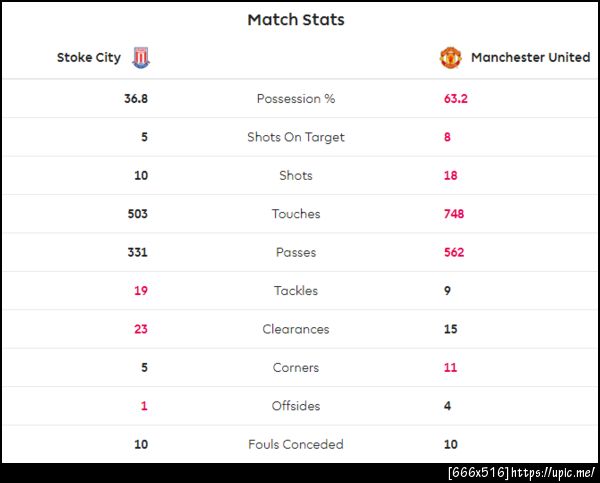
Task: Select Stoke City's 23 clearances value
Action: pos(141,329)
